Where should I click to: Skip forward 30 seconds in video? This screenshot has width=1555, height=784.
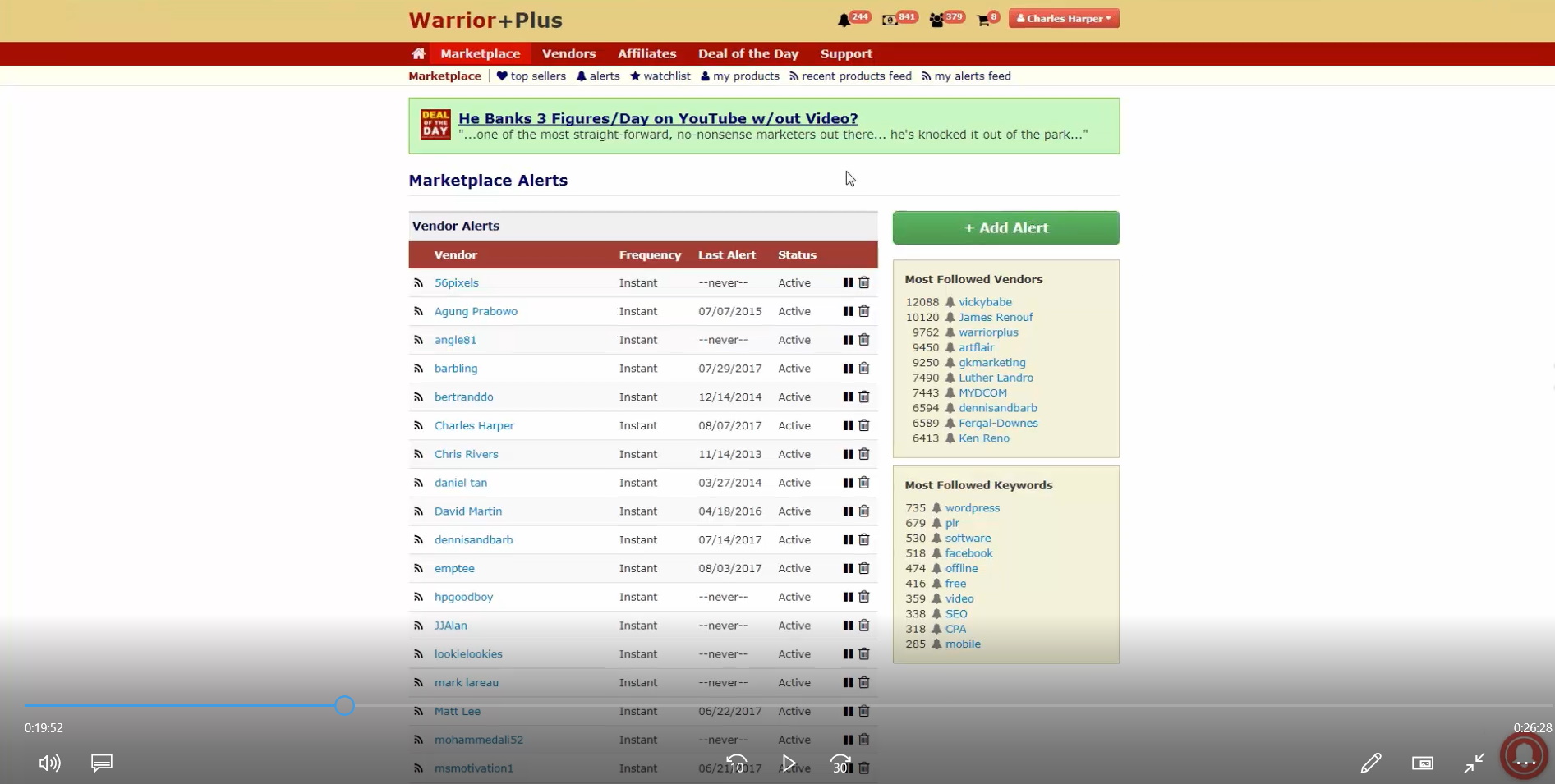[840, 764]
